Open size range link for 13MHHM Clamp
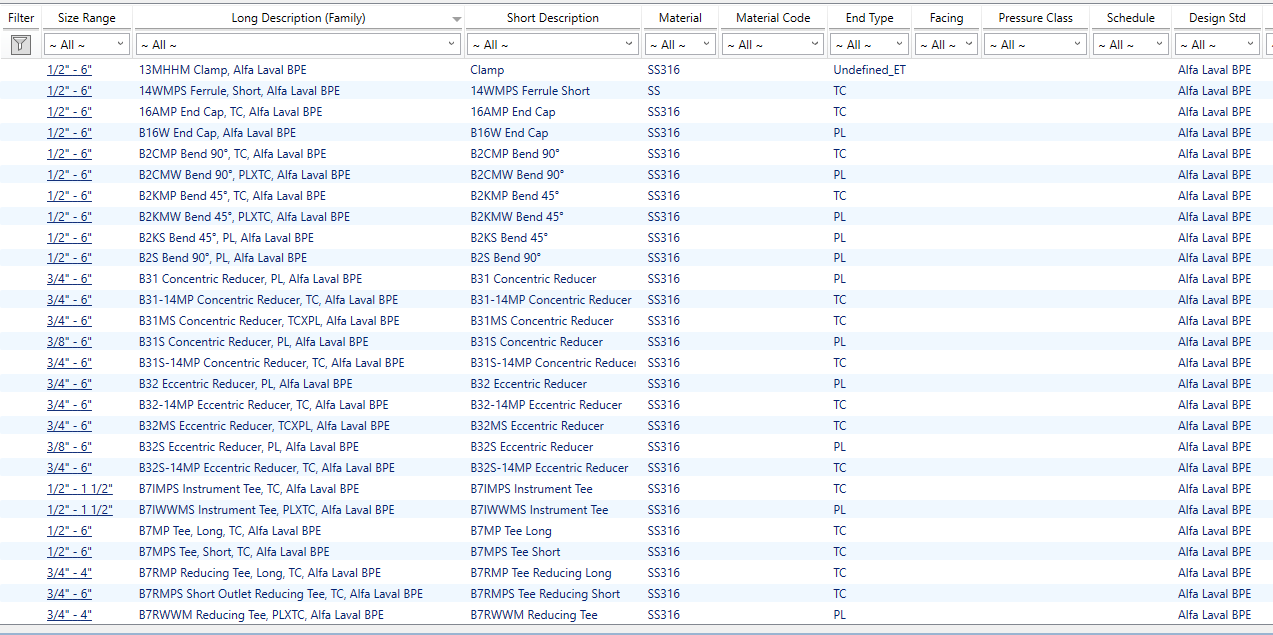 coord(69,70)
